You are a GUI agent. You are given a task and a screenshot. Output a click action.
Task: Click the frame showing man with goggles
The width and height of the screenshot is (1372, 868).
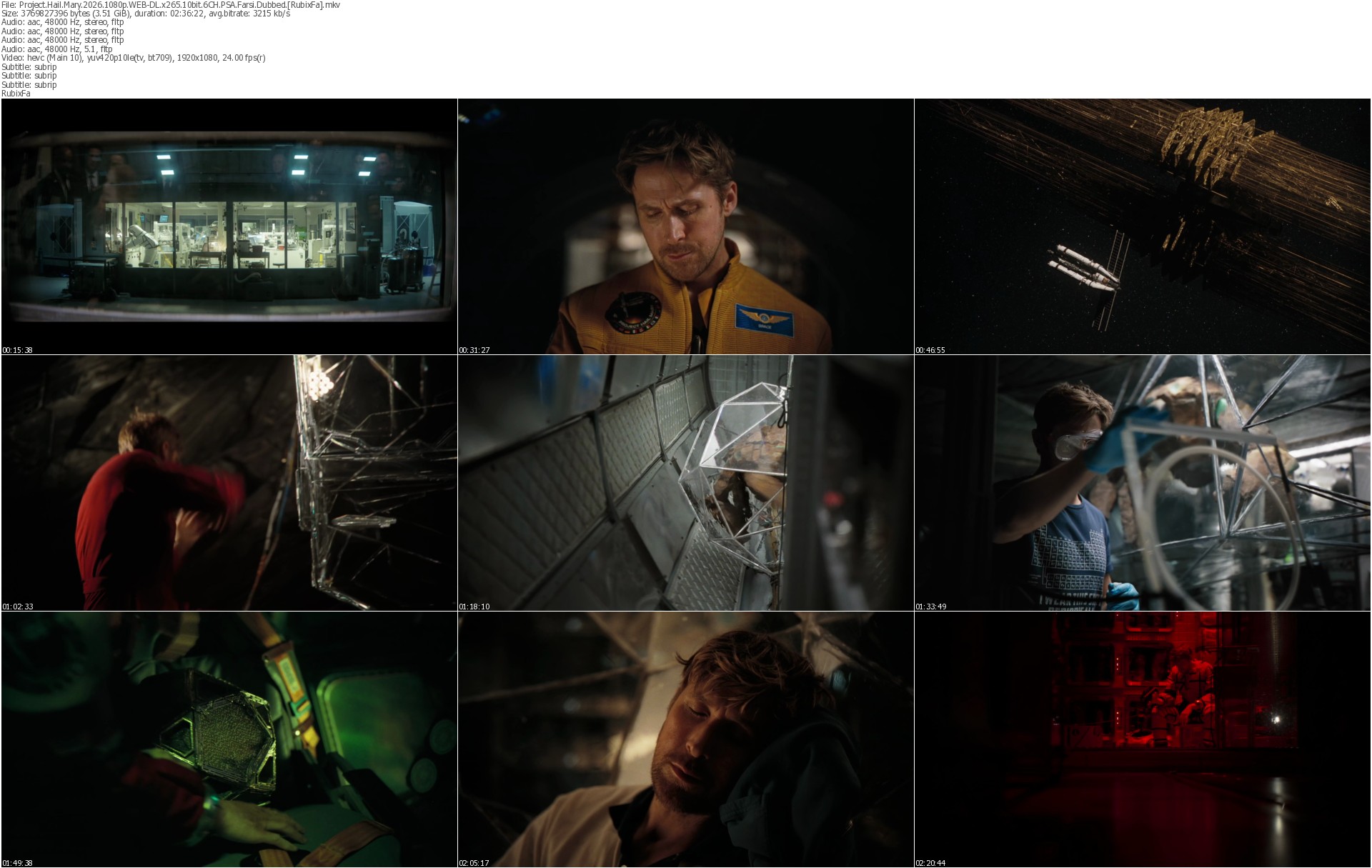[1142, 483]
